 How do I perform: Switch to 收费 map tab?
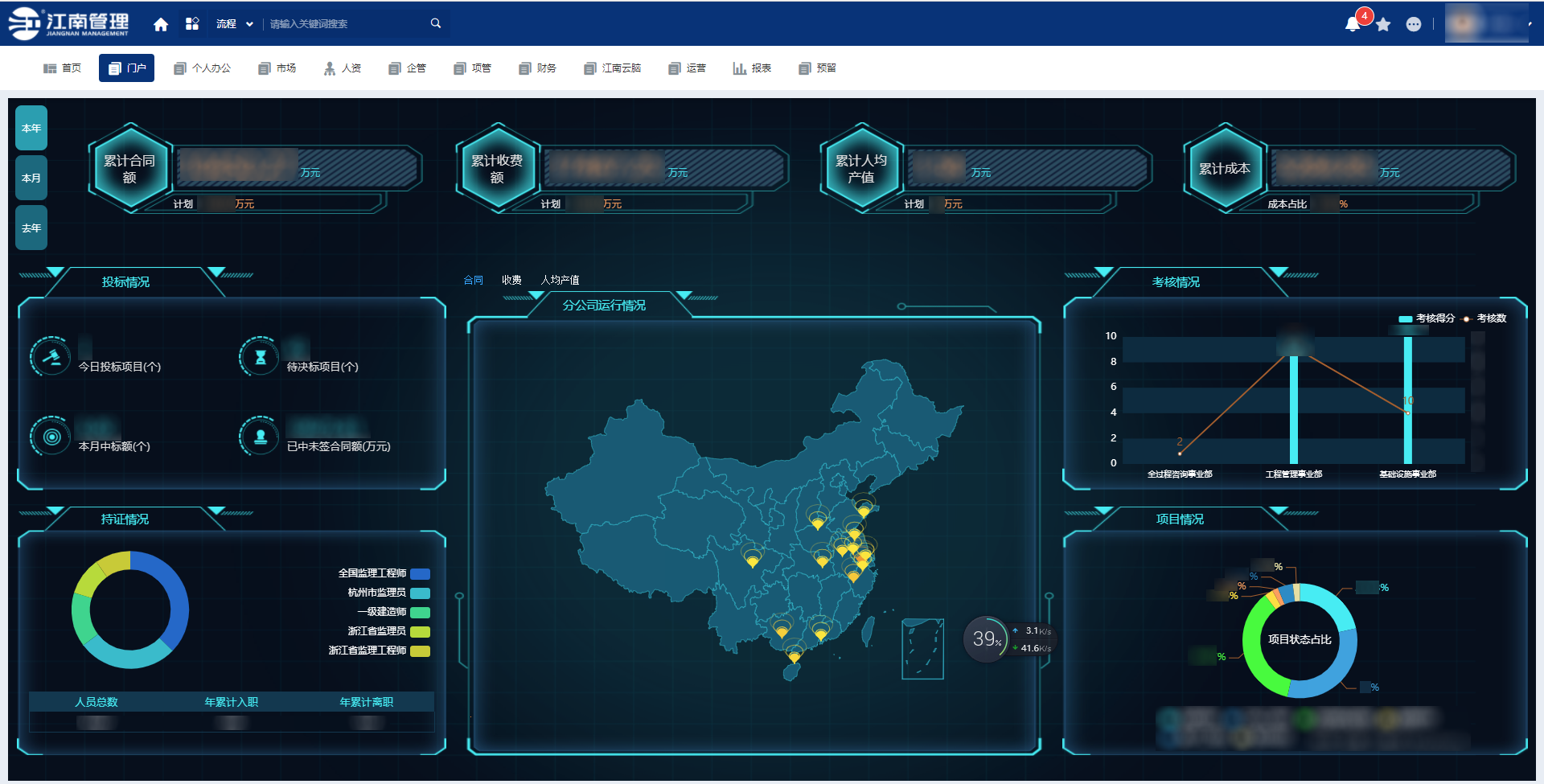tap(511, 280)
